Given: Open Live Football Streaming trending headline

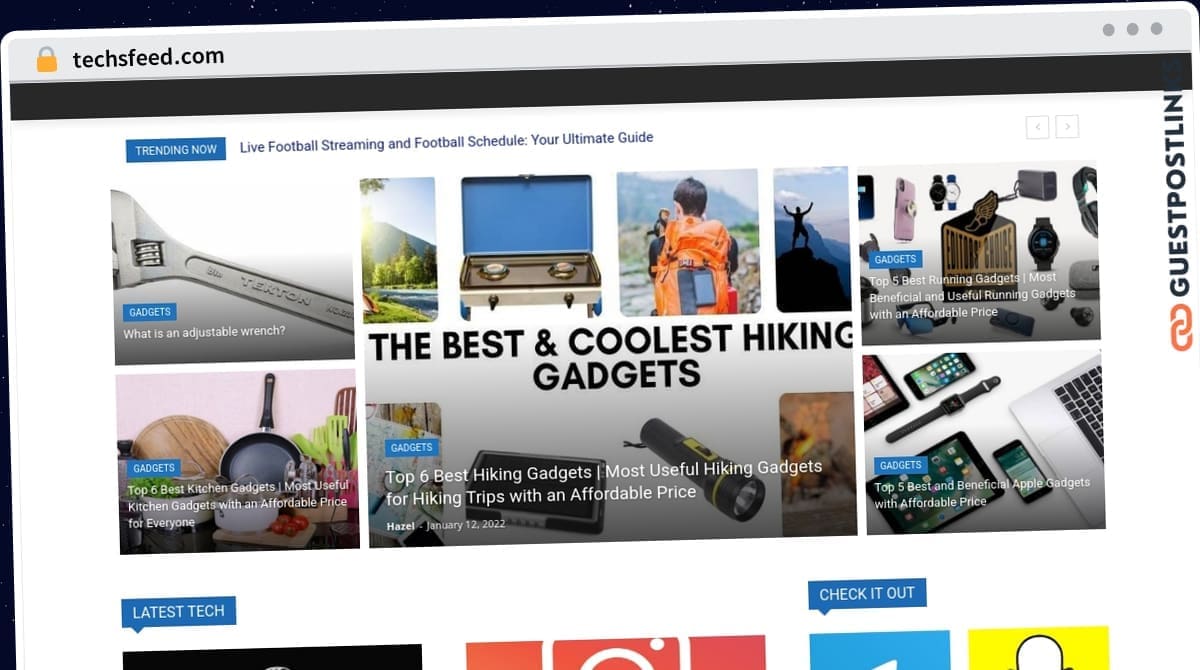Looking at the screenshot, I should (x=446, y=141).
